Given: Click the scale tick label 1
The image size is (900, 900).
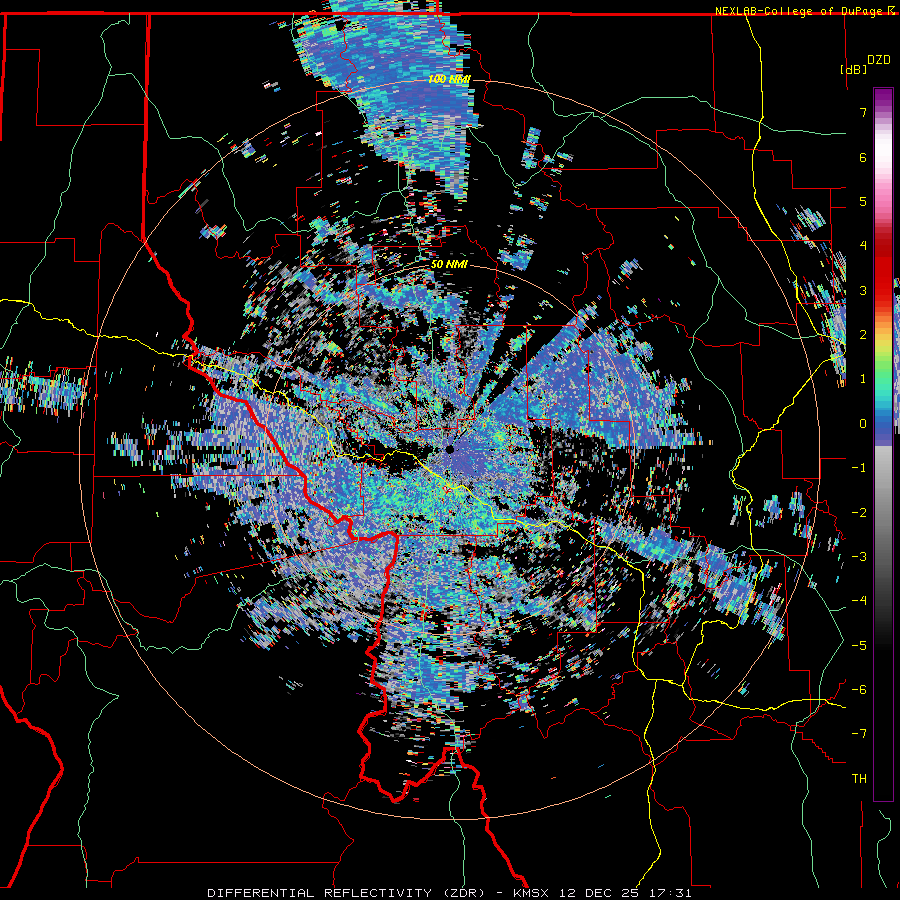Looking at the screenshot, I should tap(863, 379).
